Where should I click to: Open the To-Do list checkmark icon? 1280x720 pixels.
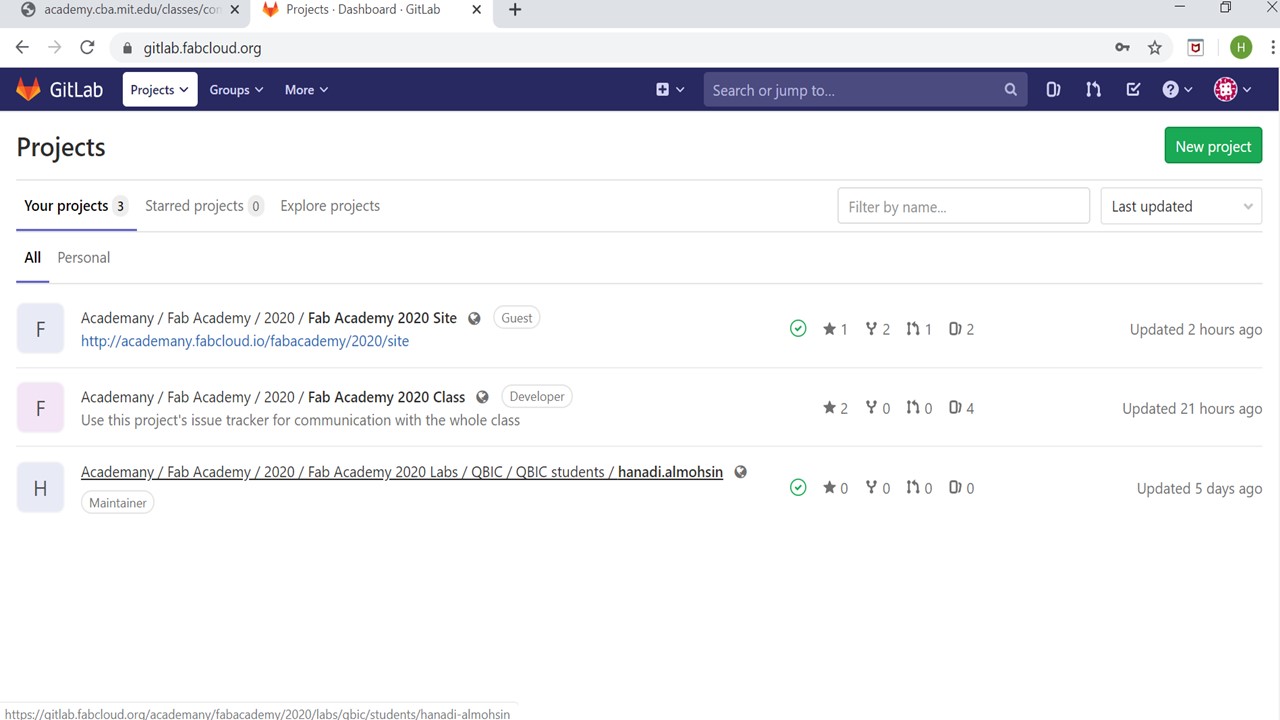click(x=1133, y=90)
